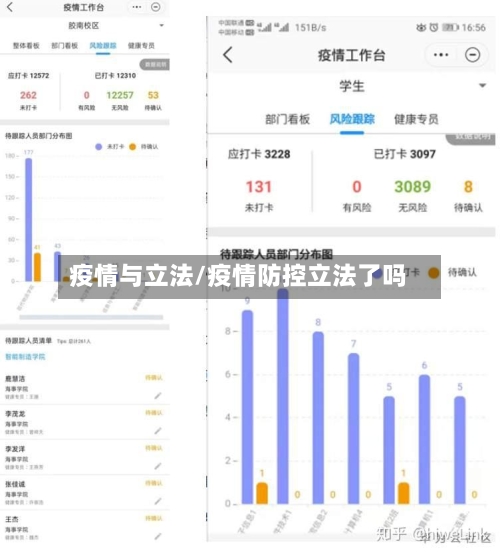Tap the edit pencil for 张佳诚
Image resolution: width=500 pixels, height=555 pixels.
pyautogui.click(x=158, y=501)
